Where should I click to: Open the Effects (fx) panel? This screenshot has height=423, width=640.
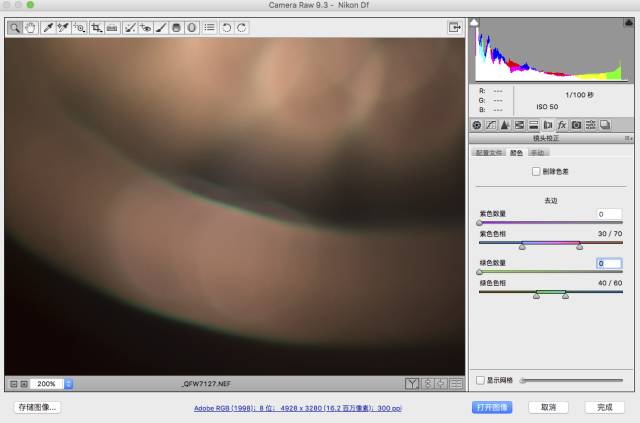click(x=562, y=125)
